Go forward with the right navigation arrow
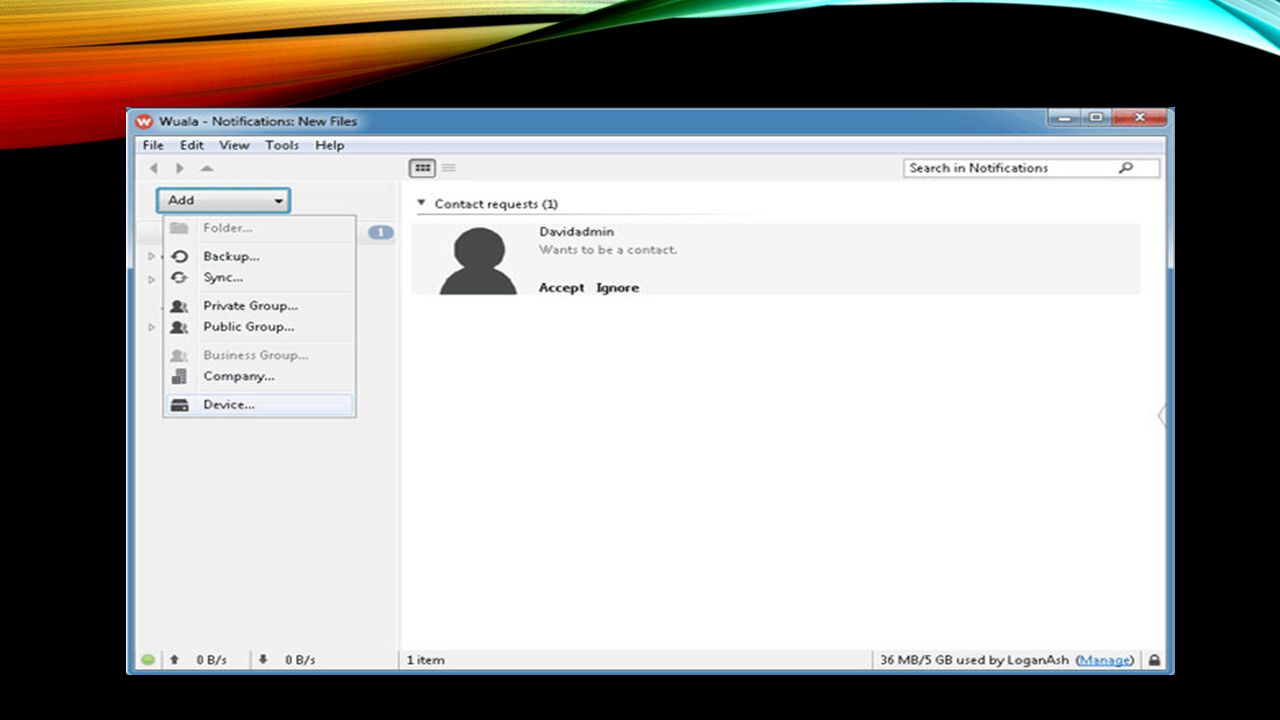The image size is (1280, 720). tap(180, 168)
